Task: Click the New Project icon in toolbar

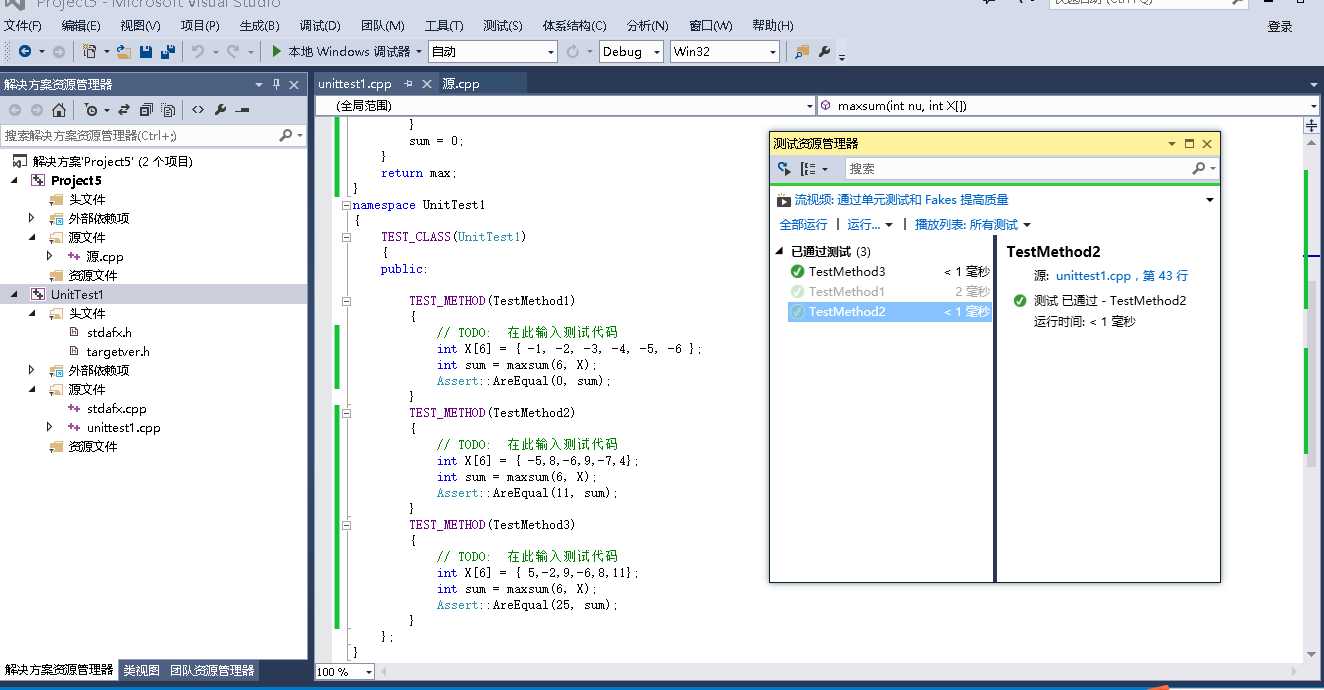Action: 90,51
